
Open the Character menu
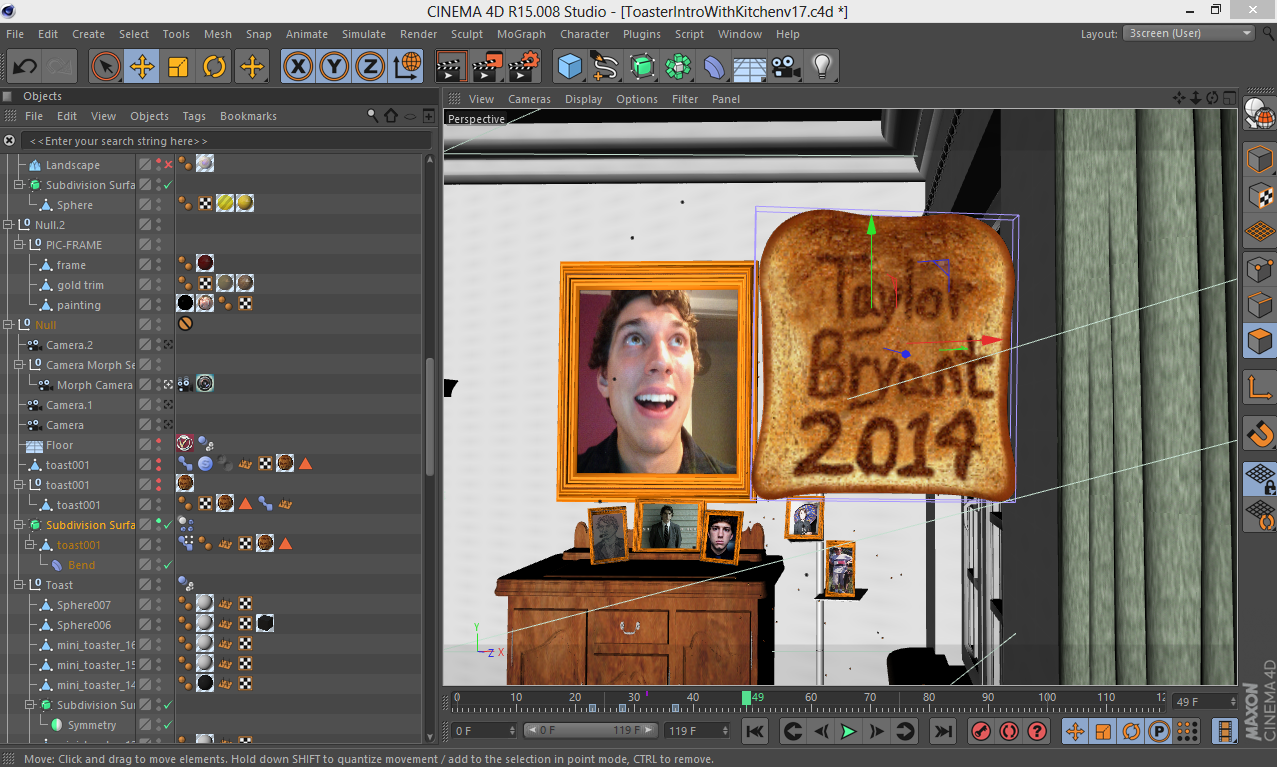point(585,34)
